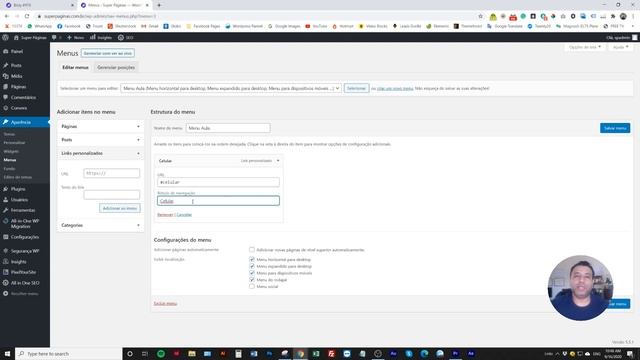Focus the Nome do menu text field
Image resolution: width=640 pixels, height=360 pixels.
tap(228, 128)
